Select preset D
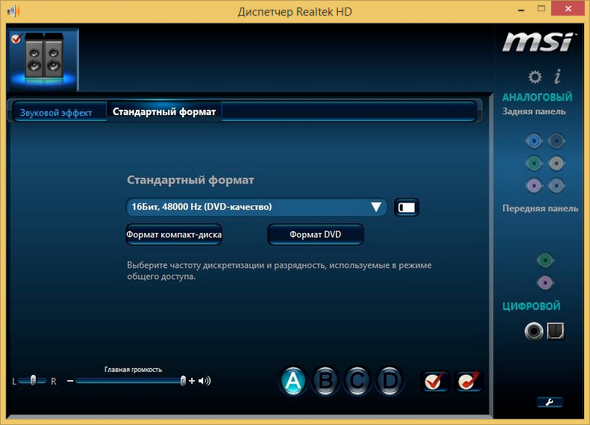This screenshot has width=590, height=425. click(390, 381)
